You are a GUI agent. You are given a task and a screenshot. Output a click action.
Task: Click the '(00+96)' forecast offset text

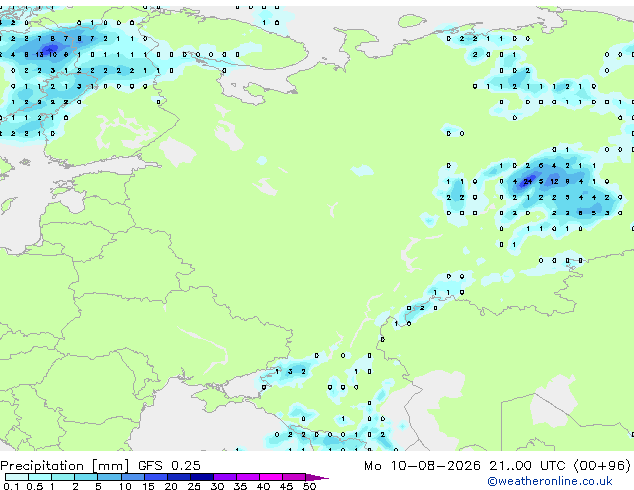602,466
